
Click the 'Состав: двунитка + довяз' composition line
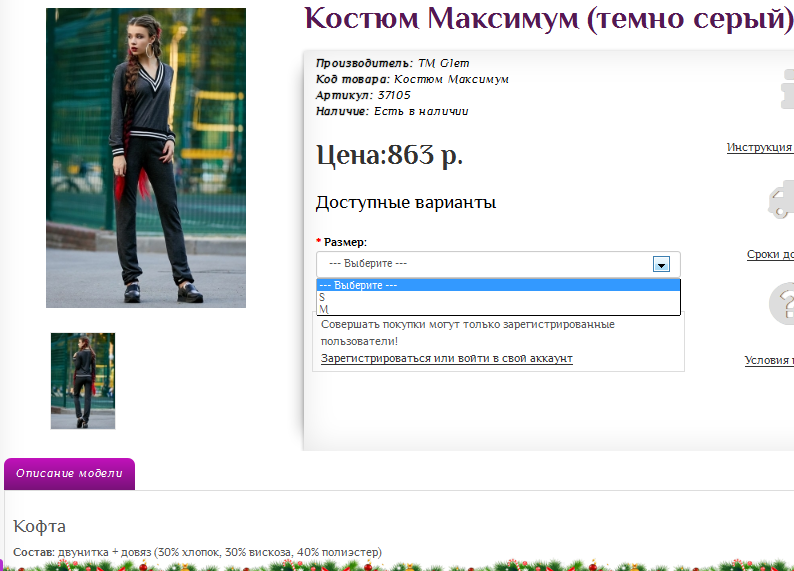[197, 552]
